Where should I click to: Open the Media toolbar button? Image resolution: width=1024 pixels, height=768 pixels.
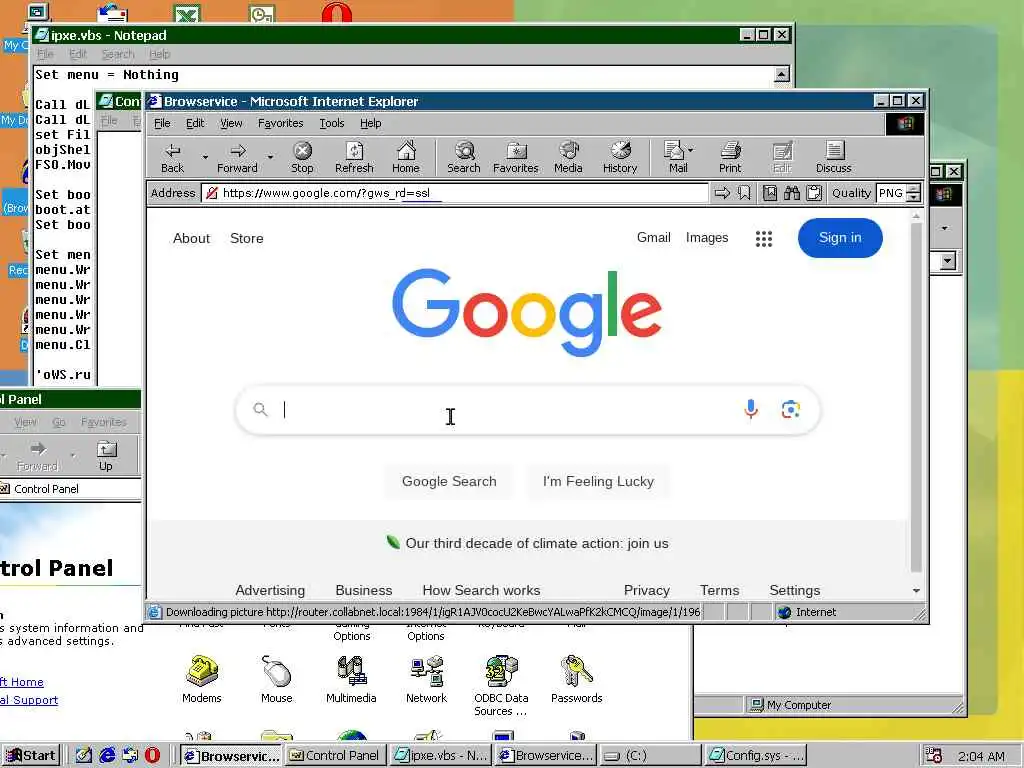click(568, 157)
